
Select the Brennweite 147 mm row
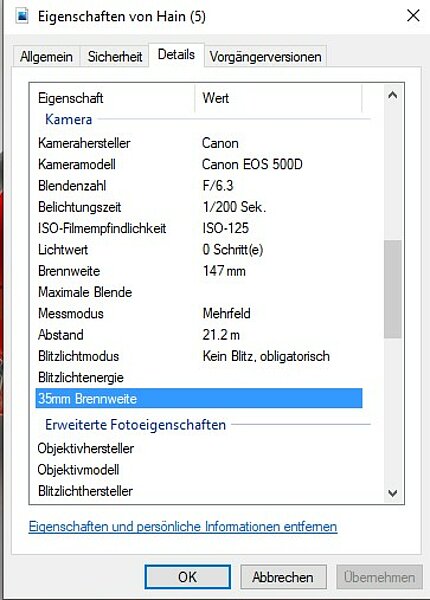199,271
